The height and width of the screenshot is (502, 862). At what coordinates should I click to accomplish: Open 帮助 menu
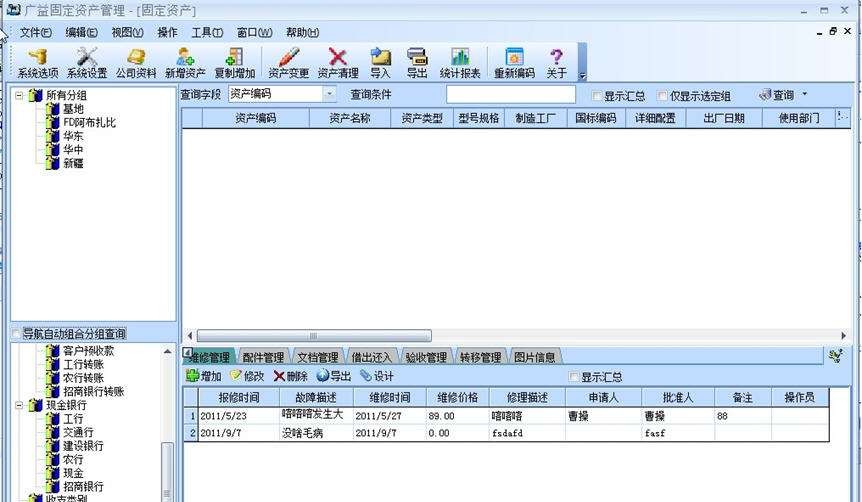pos(302,32)
